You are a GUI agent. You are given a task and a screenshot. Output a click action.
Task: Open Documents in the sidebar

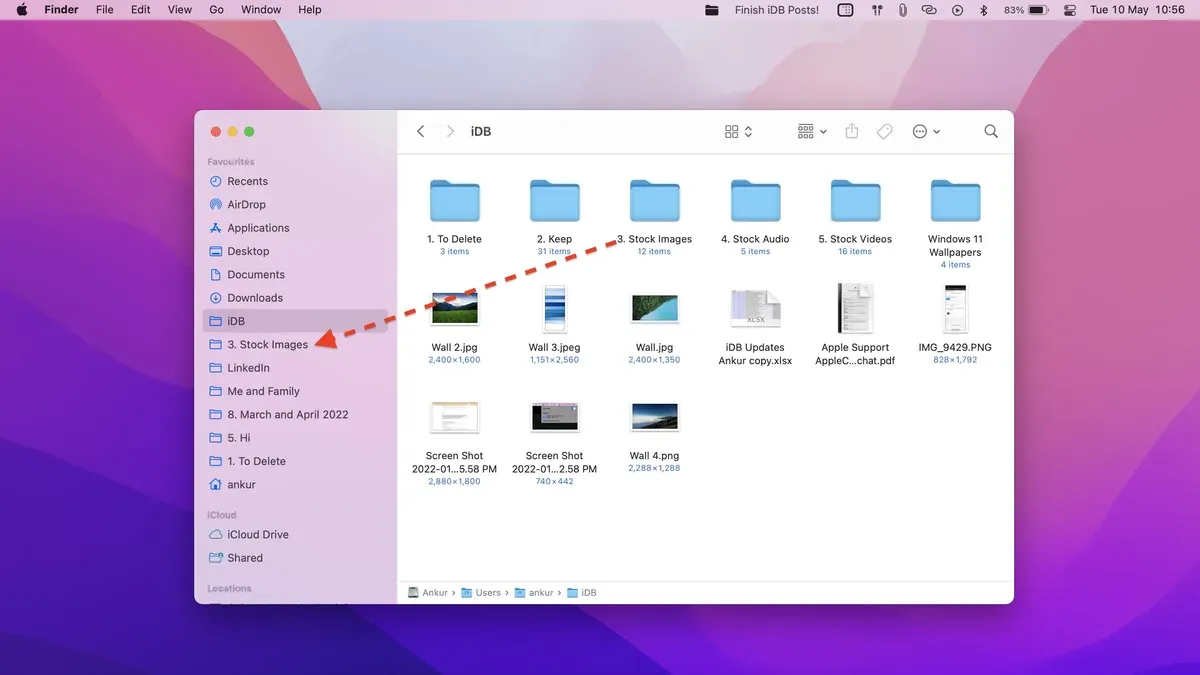coord(294,274)
